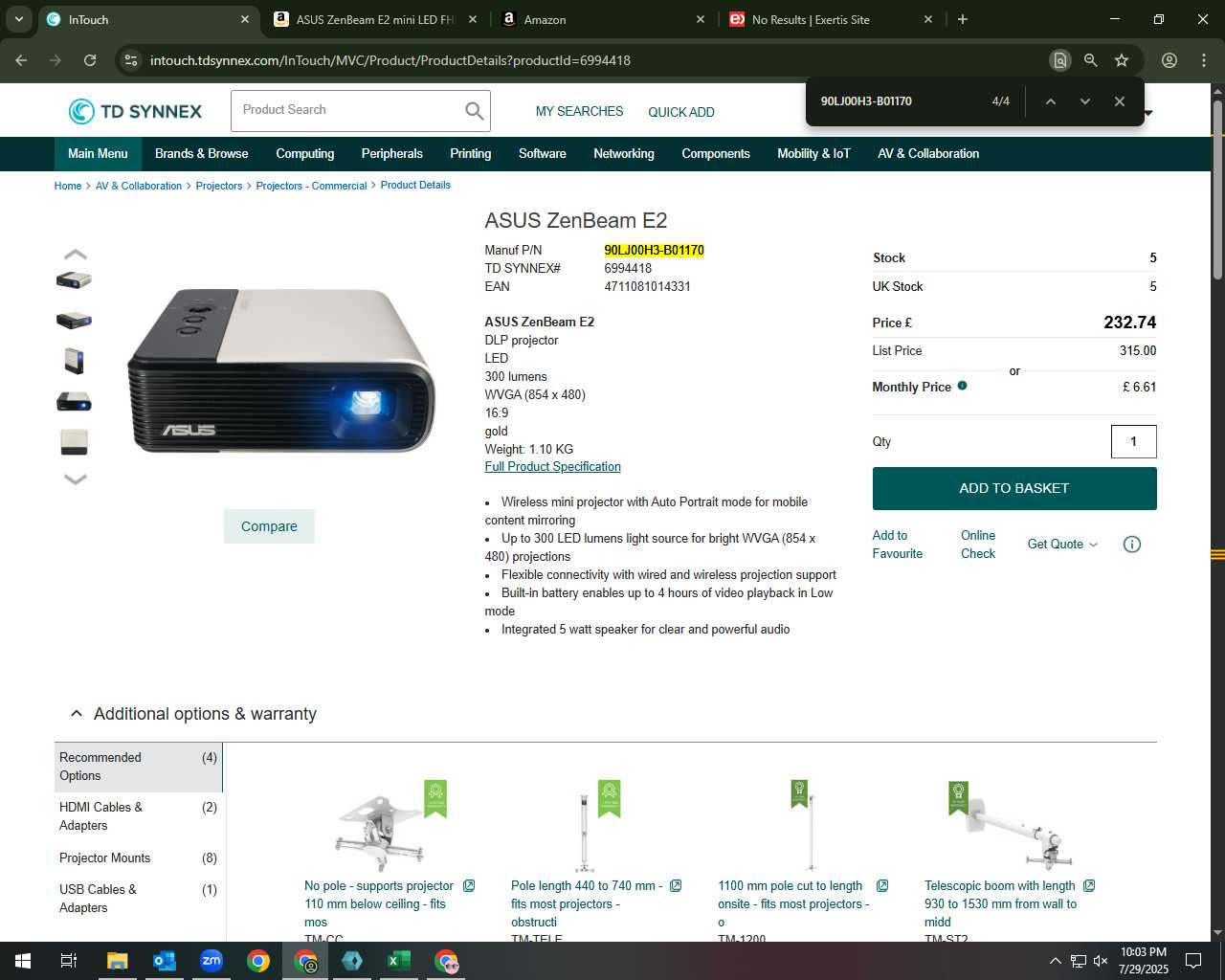Screen dimensions: 1225x980
Task: Open the Components menu
Action: coord(716,154)
